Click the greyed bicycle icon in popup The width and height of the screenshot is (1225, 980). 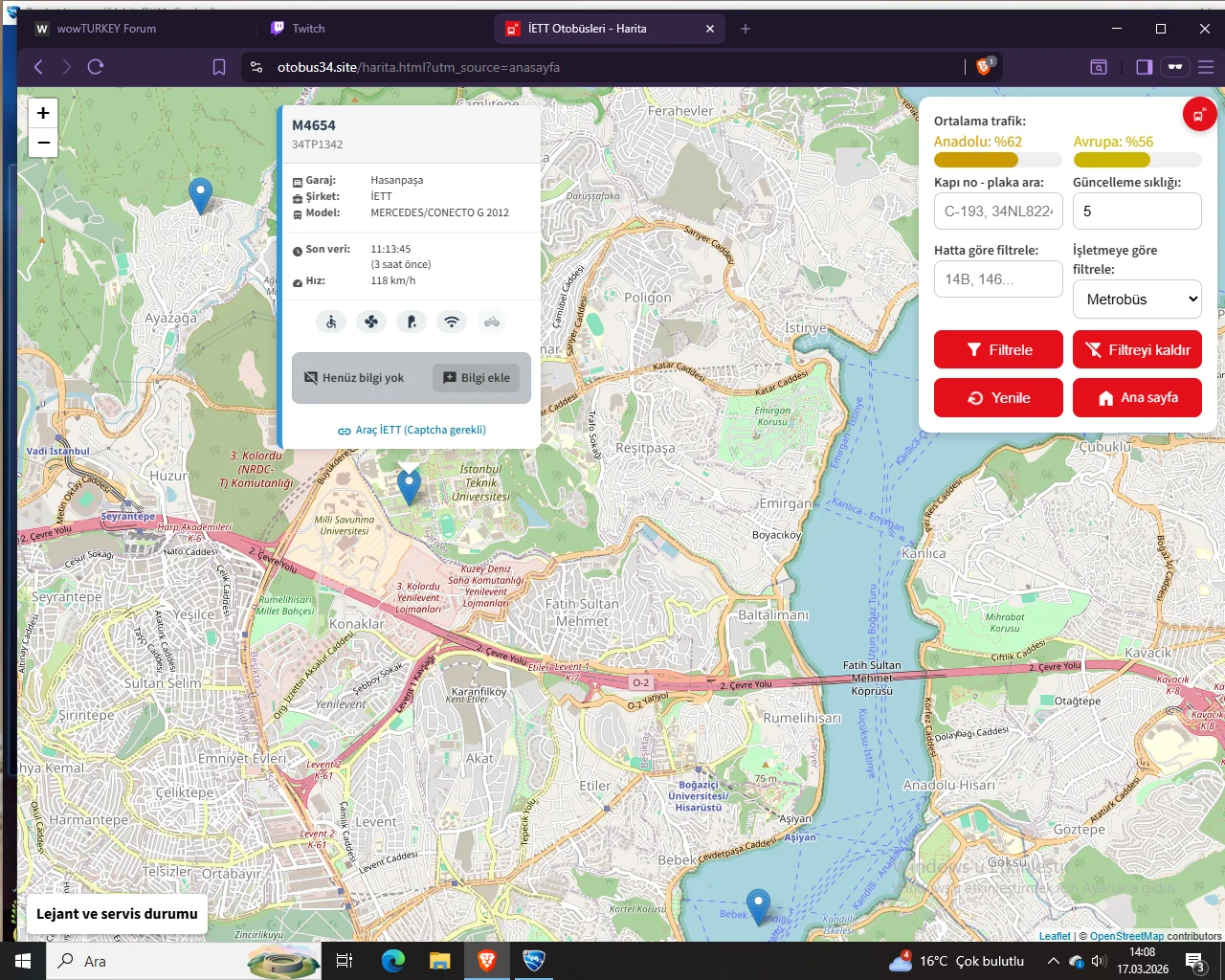(492, 323)
